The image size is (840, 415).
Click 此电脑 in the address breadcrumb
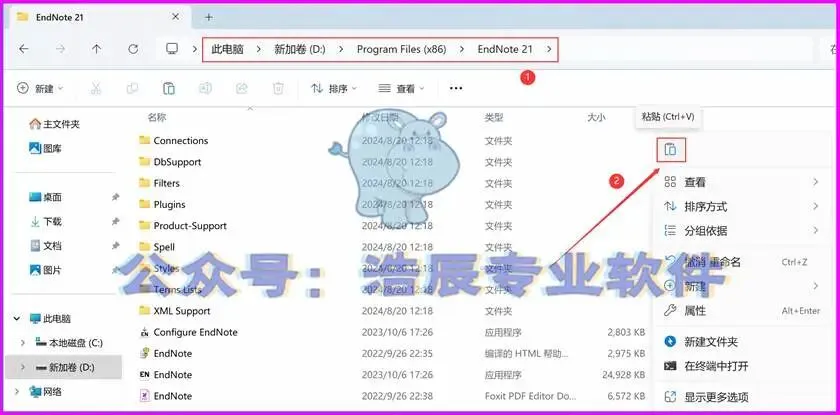point(227,49)
